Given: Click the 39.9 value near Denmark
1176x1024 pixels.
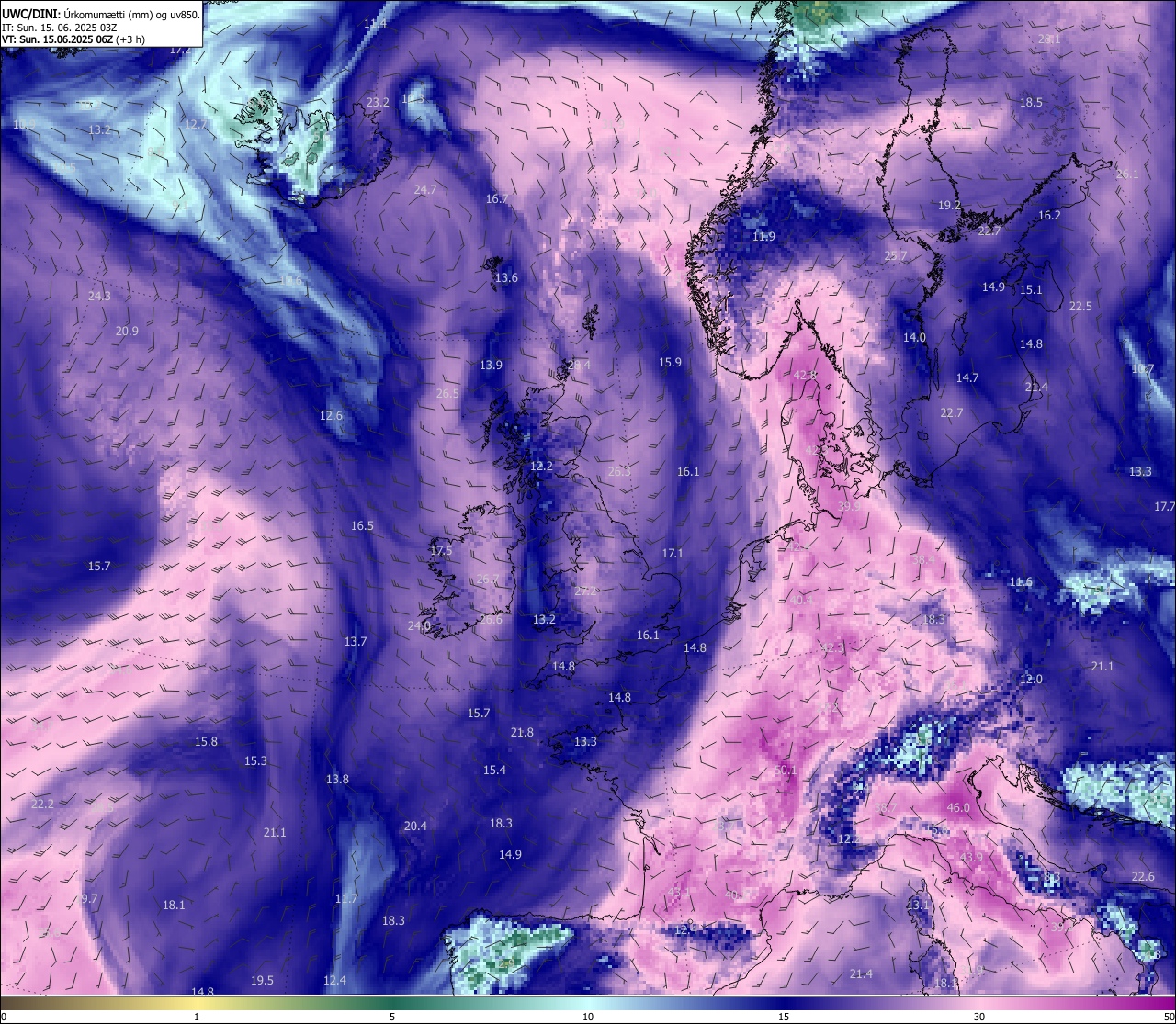Looking at the screenshot, I should [850, 506].
